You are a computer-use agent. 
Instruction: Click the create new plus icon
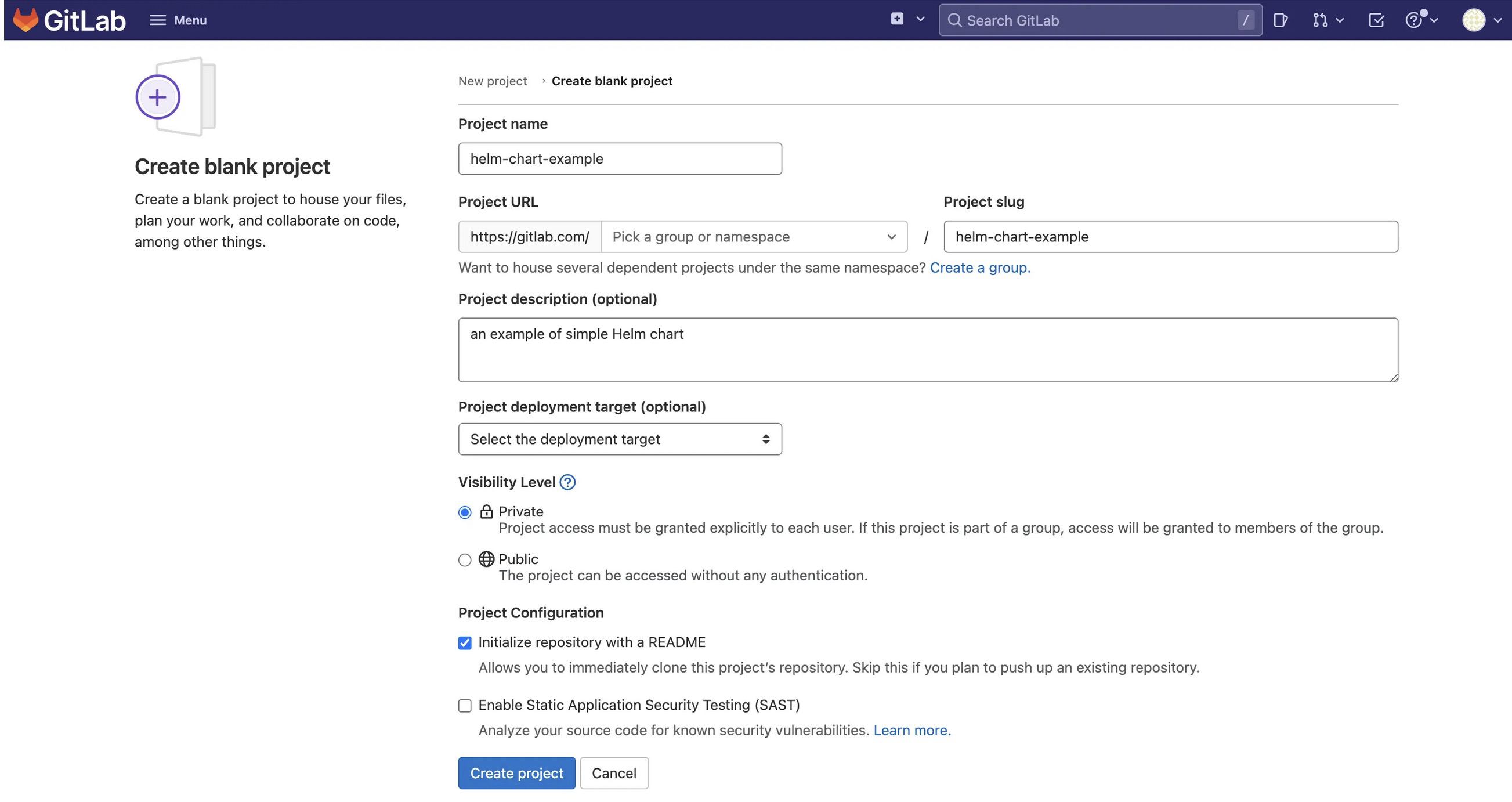pyautogui.click(x=897, y=19)
